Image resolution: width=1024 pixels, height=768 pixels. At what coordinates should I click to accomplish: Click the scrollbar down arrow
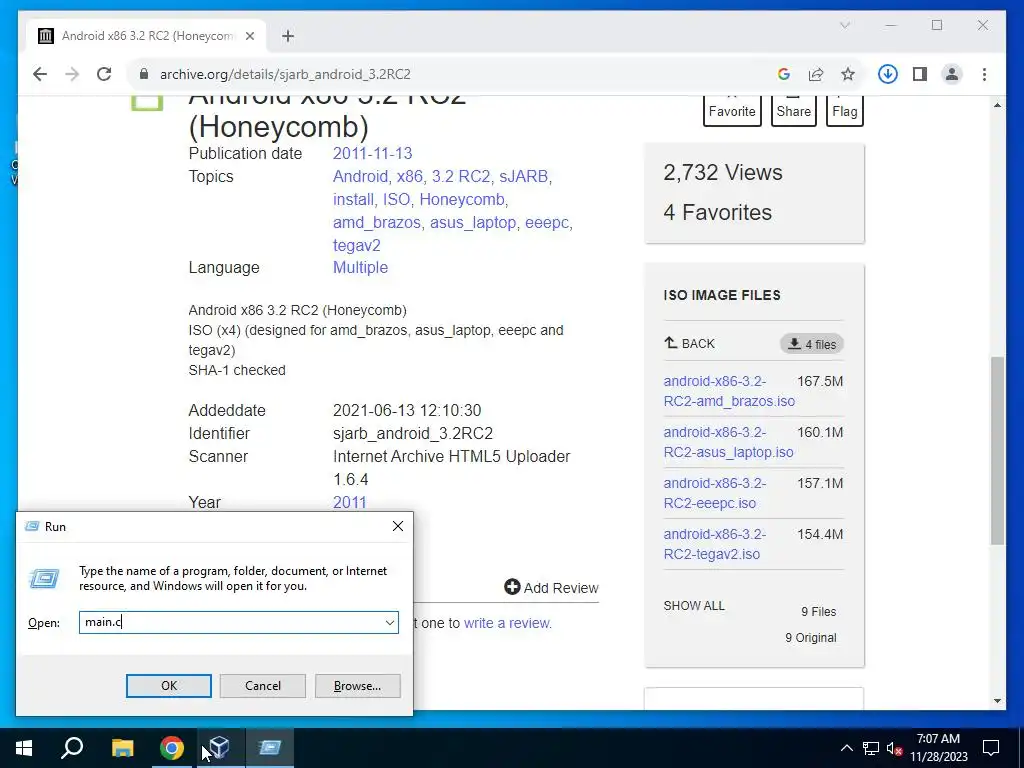(x=997, y=701)
